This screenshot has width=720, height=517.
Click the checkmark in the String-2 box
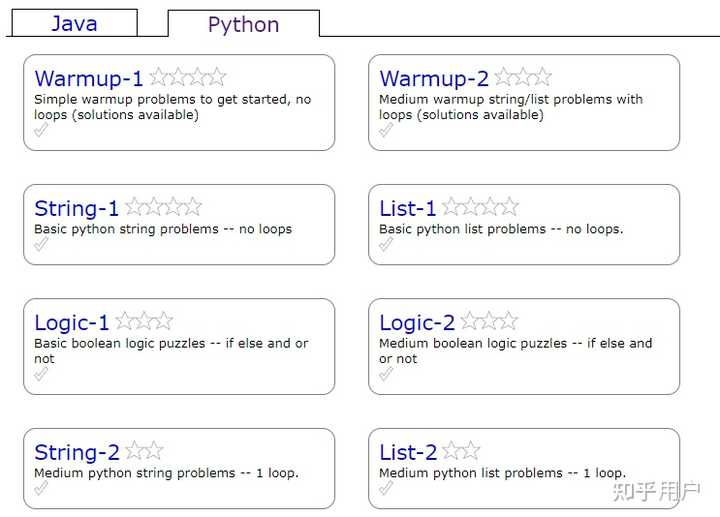click(41, 489)
